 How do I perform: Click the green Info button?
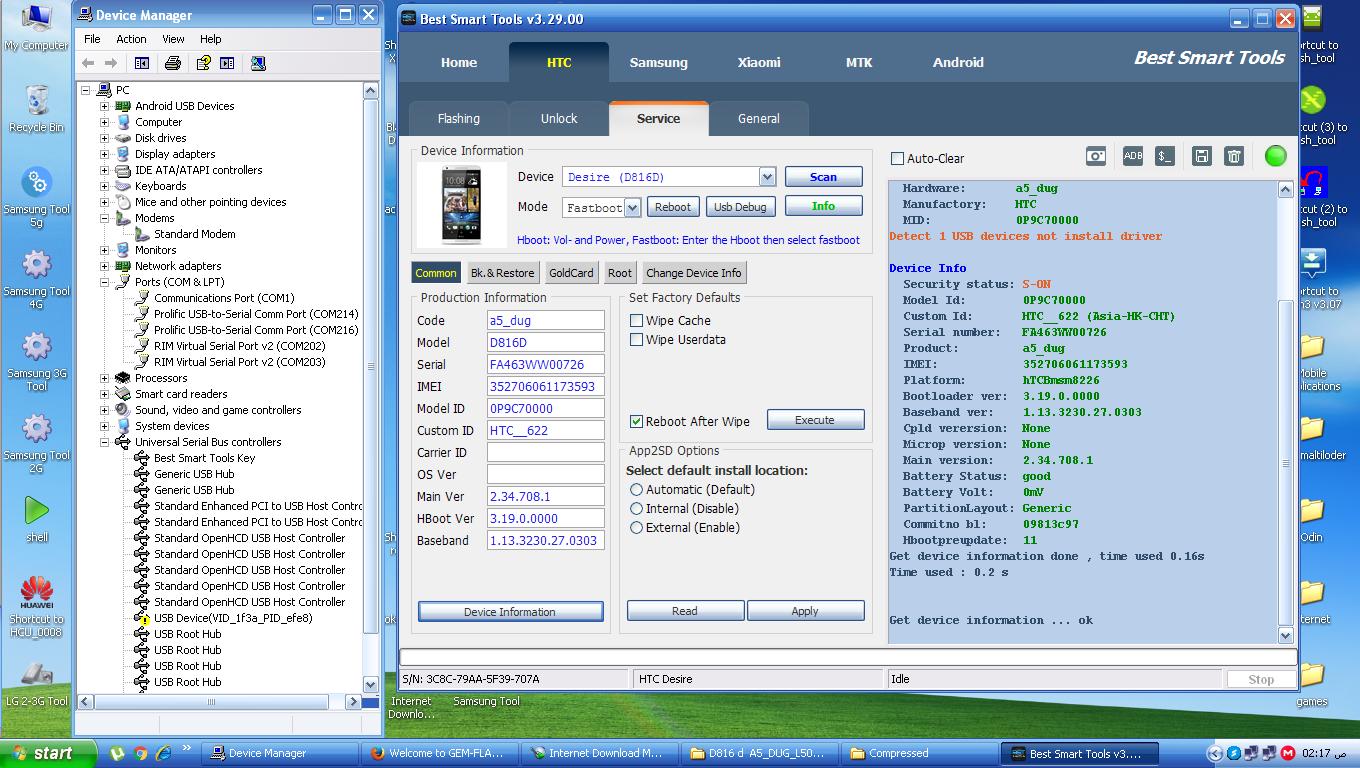[x=823, y=206]
